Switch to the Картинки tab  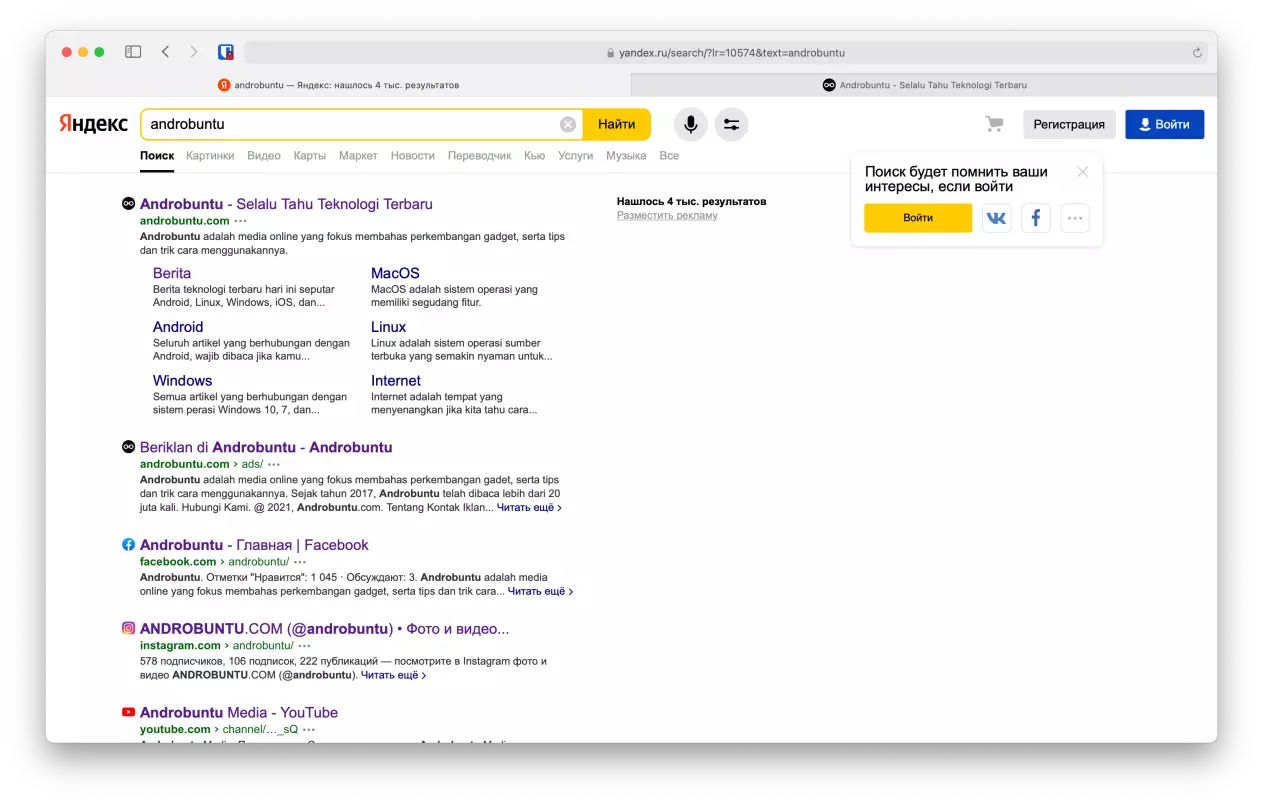pyautogui.click(x=209, y=155)
